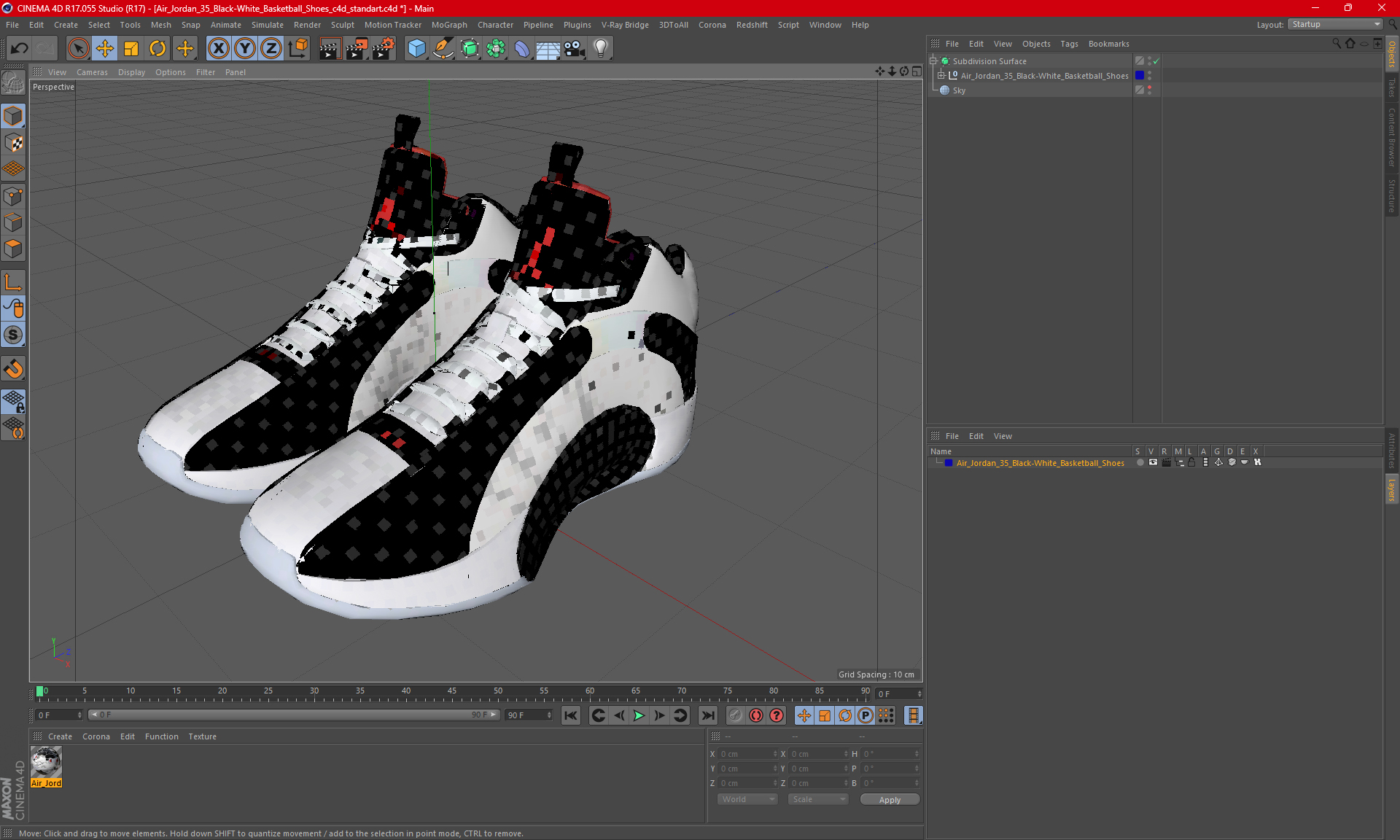
Task: Go to end of animation
Action: tap(707, 715)
